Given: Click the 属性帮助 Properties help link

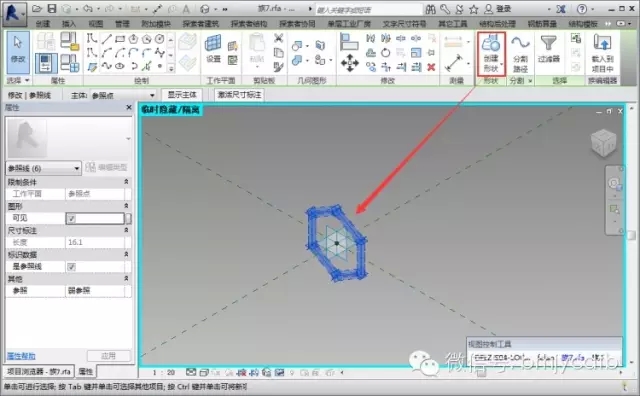Looking at the screenshot, I should coord(21,356).
